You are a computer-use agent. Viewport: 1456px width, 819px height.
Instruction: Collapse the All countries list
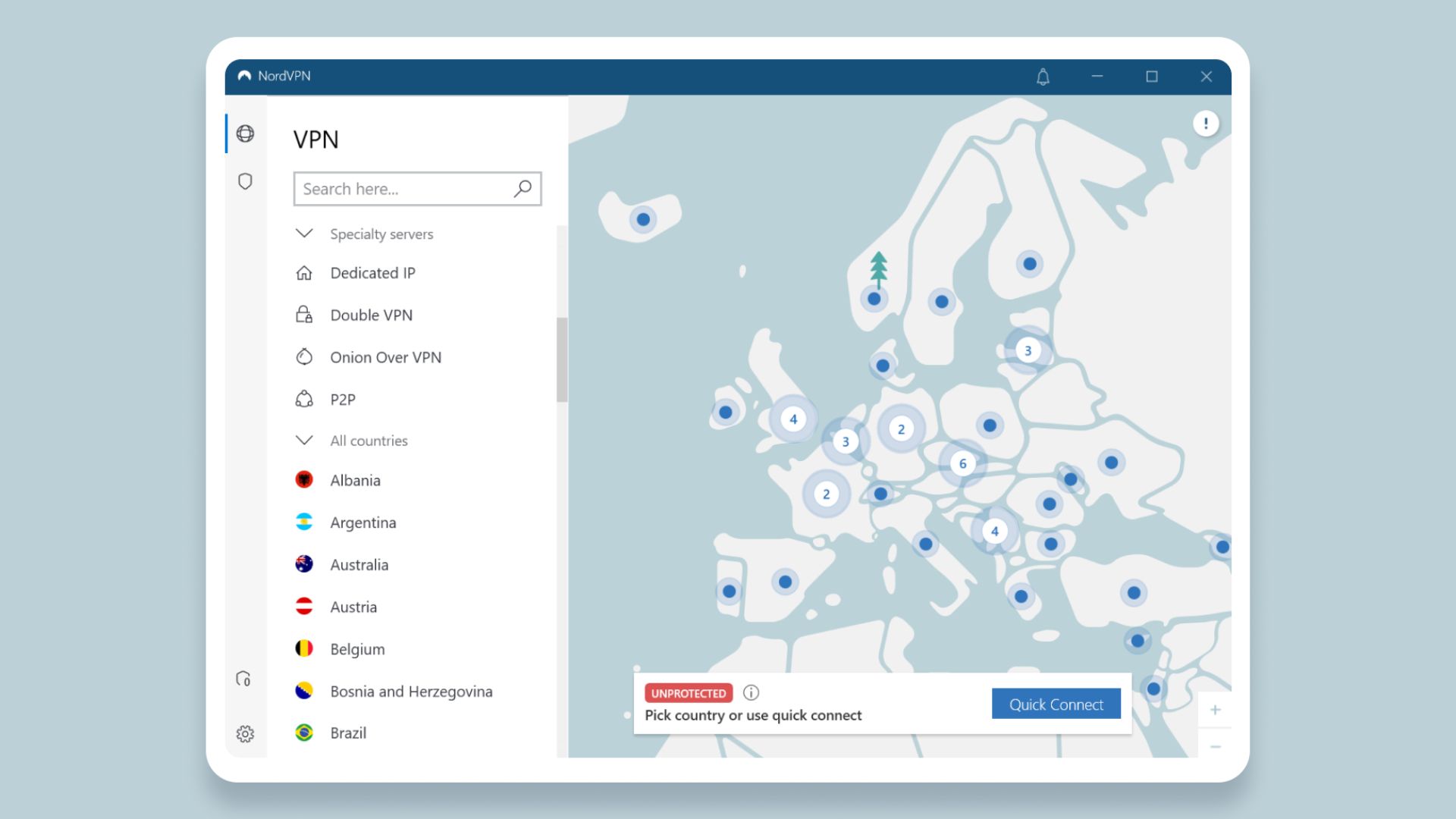point(303,440)
